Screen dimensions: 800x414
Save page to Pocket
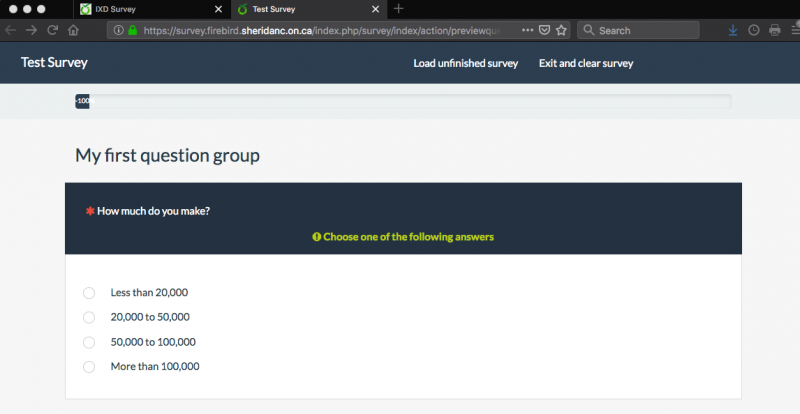tap(544, 30)
